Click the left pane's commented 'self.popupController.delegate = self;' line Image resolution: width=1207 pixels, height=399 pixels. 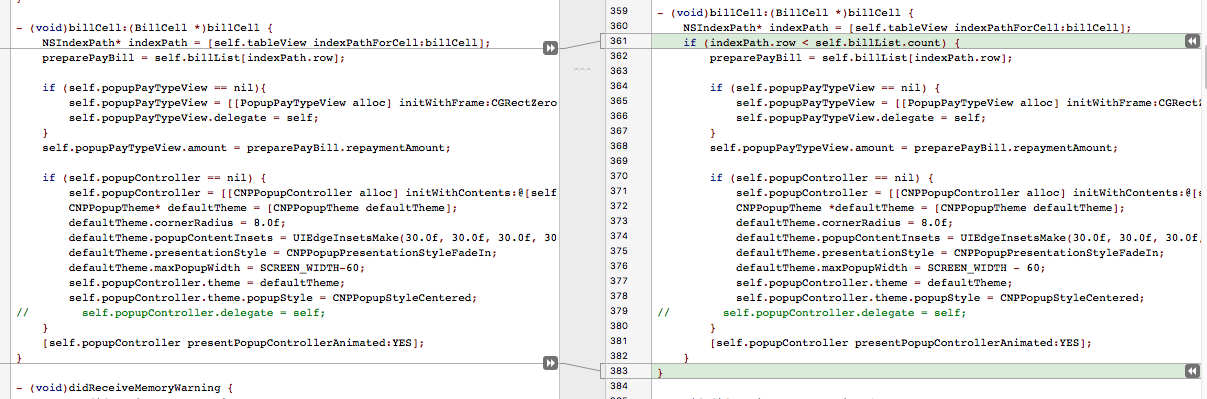(x=171, y=313)
